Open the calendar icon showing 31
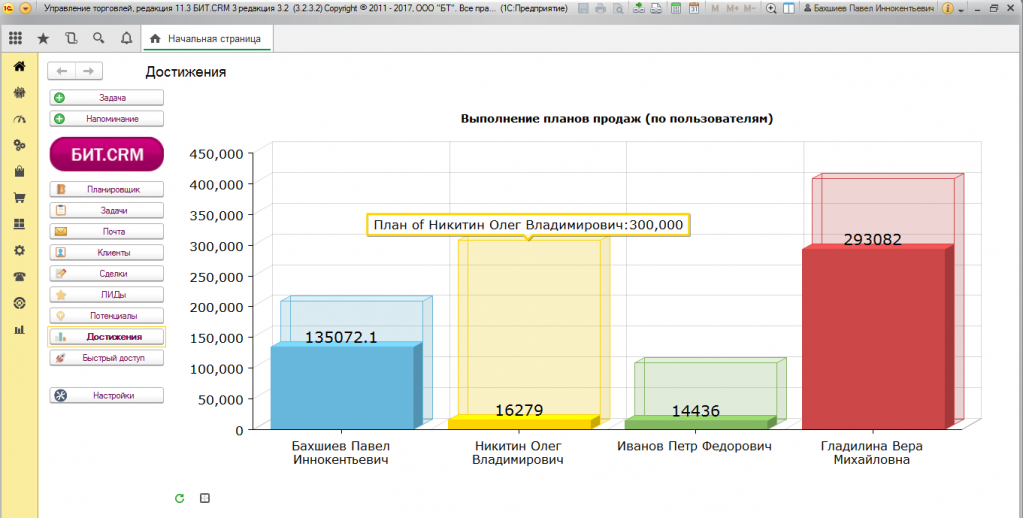 pos(694,8)
